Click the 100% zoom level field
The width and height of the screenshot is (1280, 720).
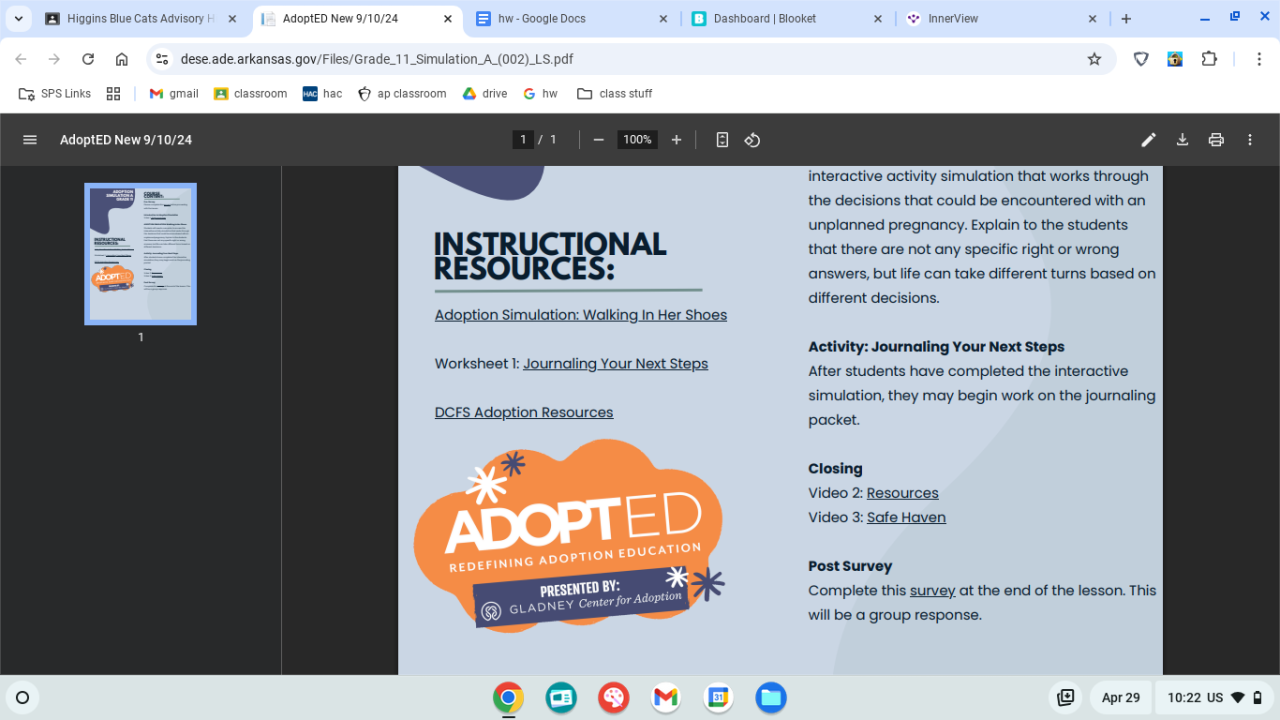point(637,140)
